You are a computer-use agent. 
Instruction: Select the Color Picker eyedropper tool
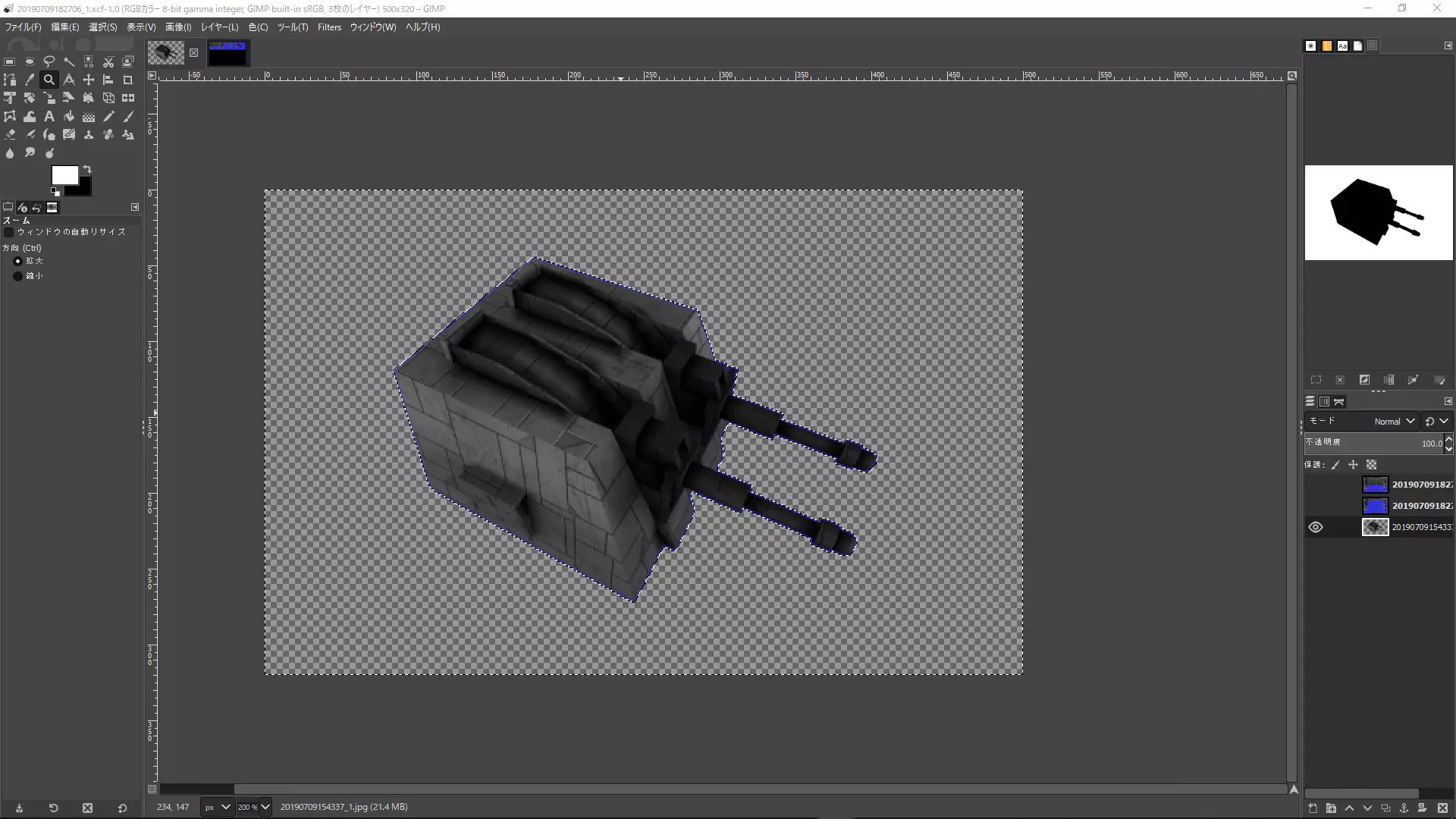tap(30, 80)
